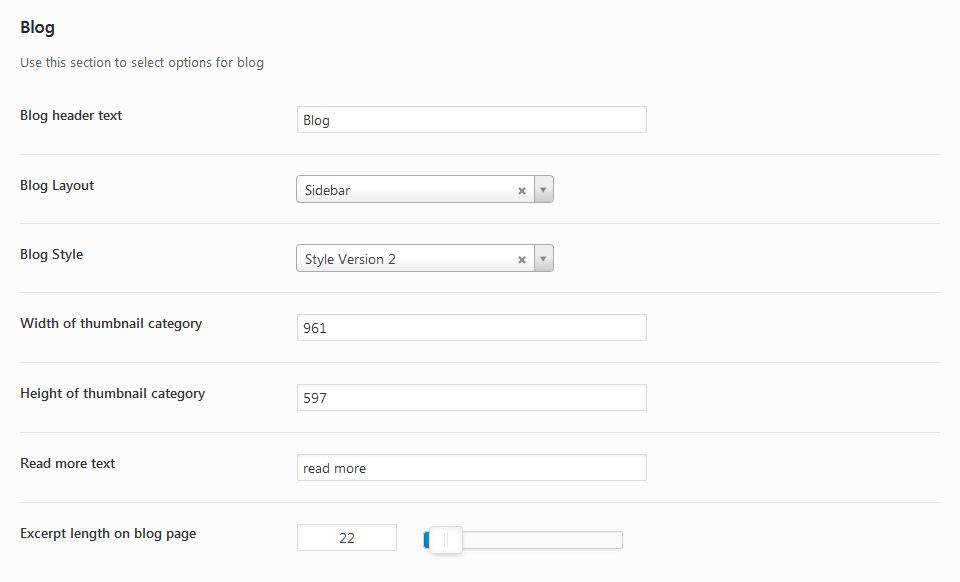Click the Width of thumbnail category field

[x=471, y=328]
